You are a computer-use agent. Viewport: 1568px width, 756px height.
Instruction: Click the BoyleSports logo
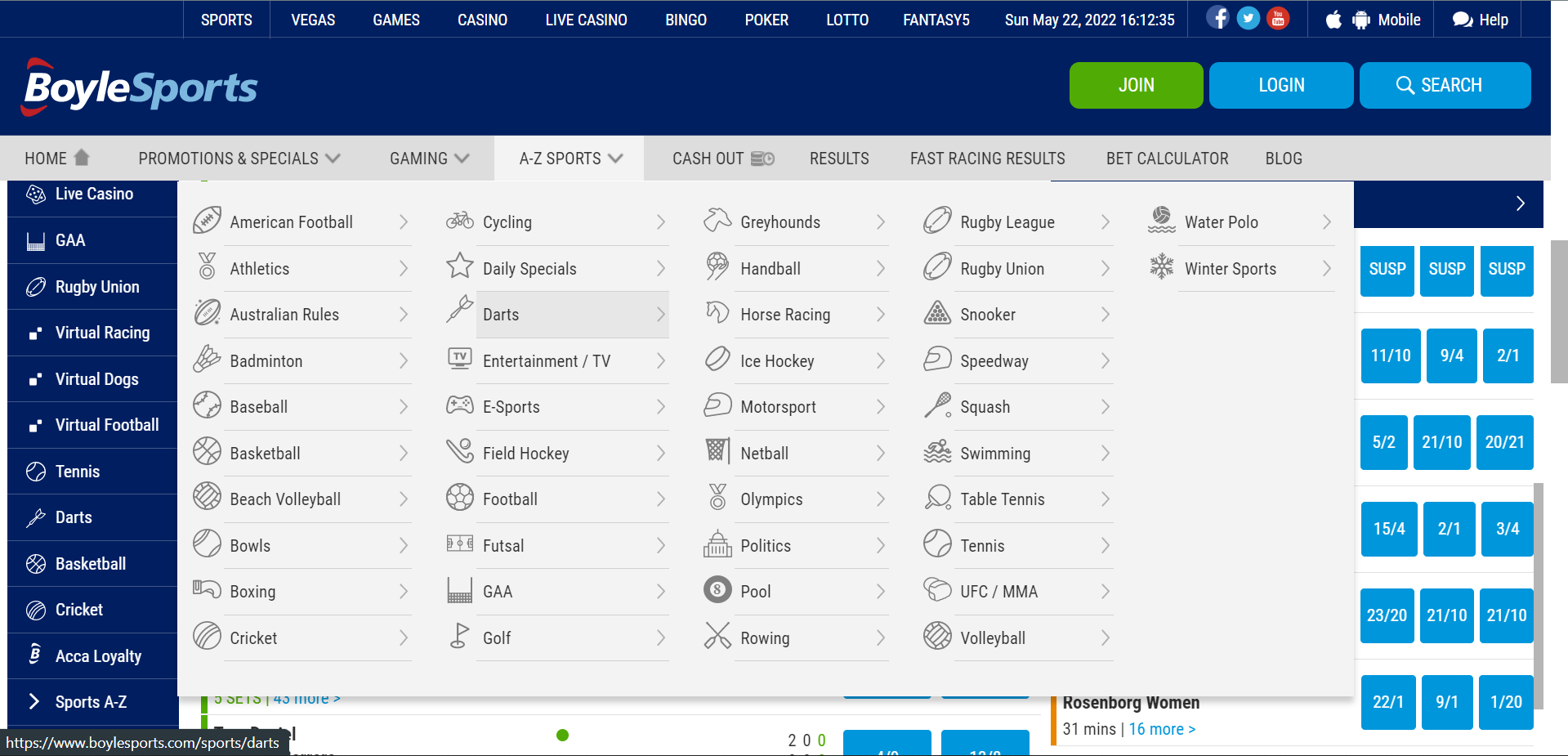coord(141,87)
